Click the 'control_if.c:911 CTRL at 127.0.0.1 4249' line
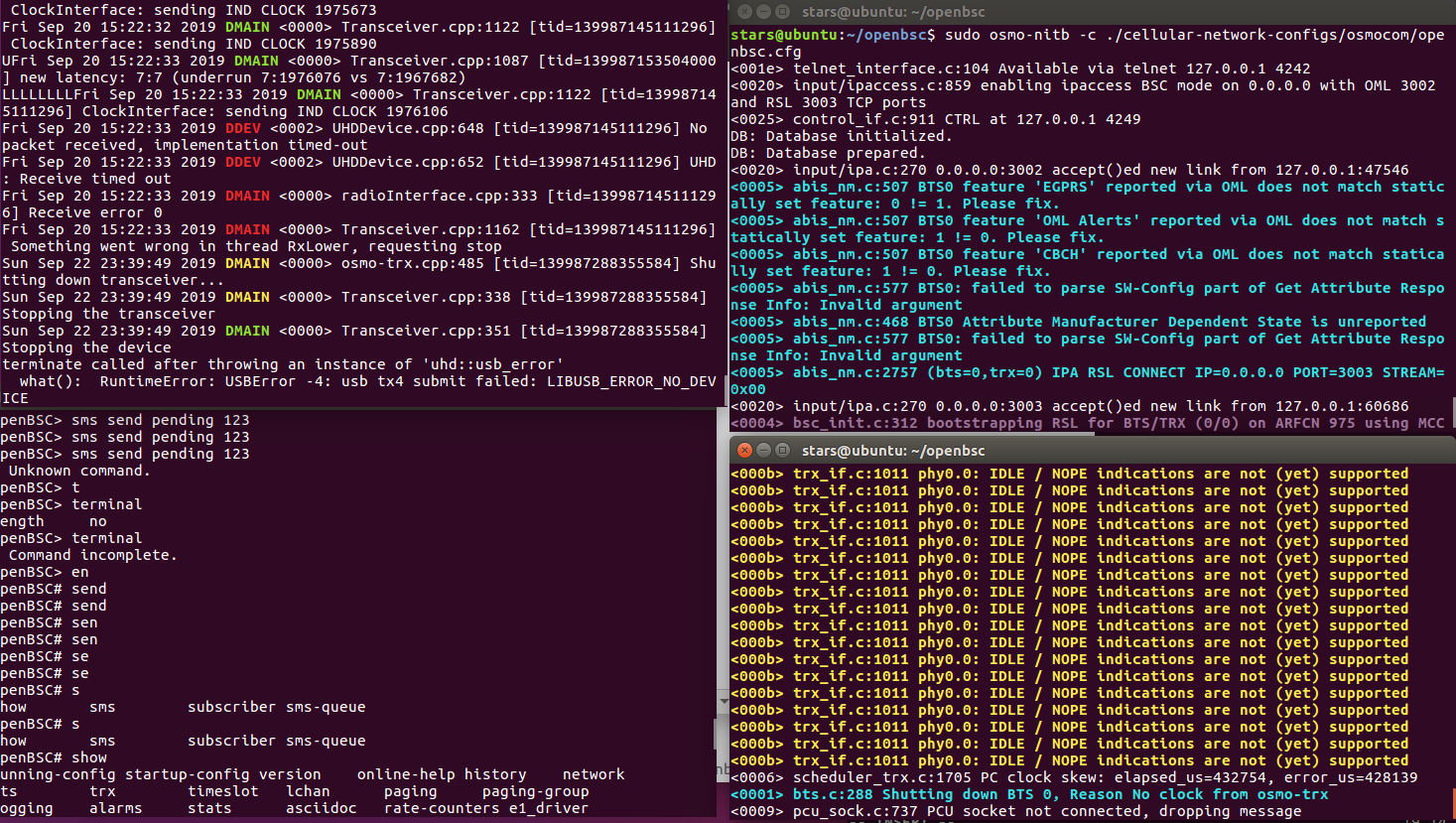Screen dimensions: 1456x823 coord(936,119)
